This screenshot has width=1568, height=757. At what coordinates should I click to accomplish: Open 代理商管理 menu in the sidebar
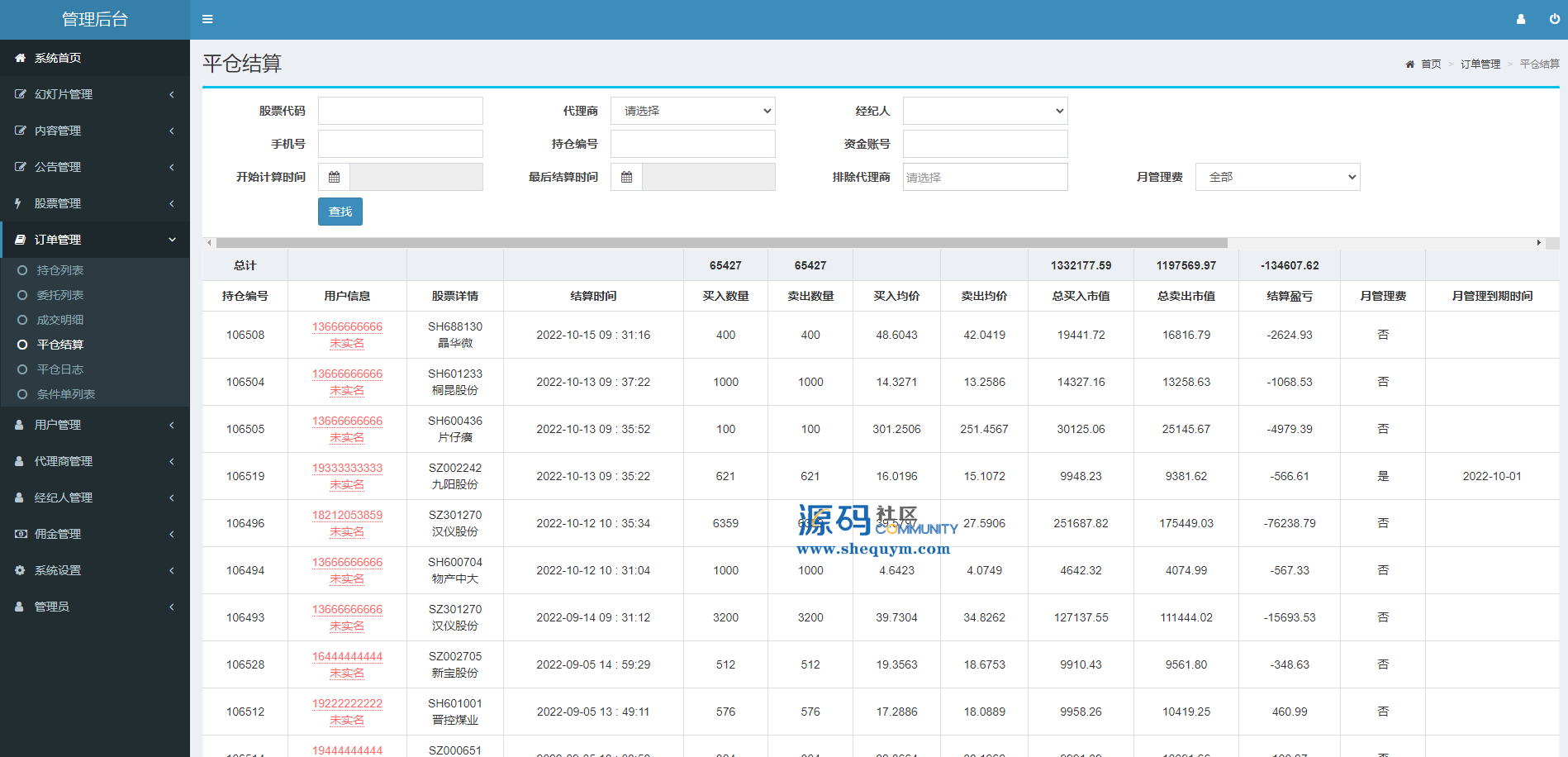pyautogui.click(x=95, y=461)
